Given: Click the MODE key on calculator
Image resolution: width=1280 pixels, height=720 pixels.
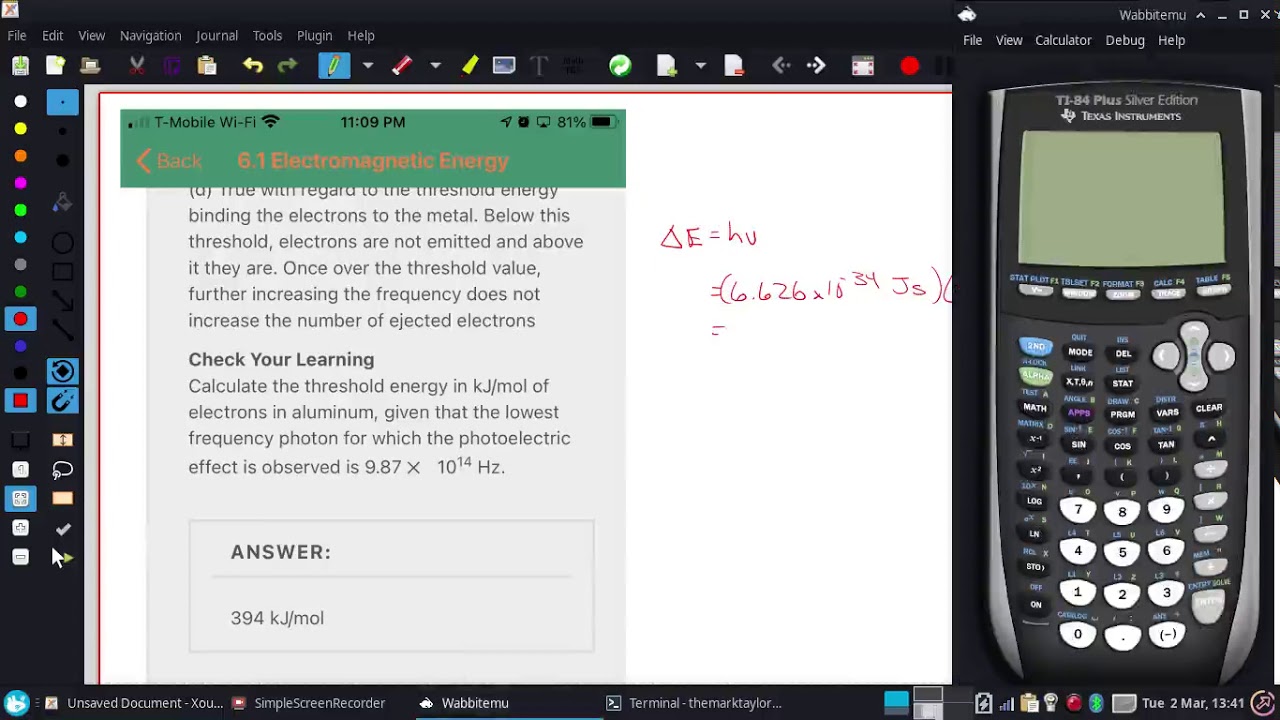Looking at the screenshot, I should point(1080,352).
